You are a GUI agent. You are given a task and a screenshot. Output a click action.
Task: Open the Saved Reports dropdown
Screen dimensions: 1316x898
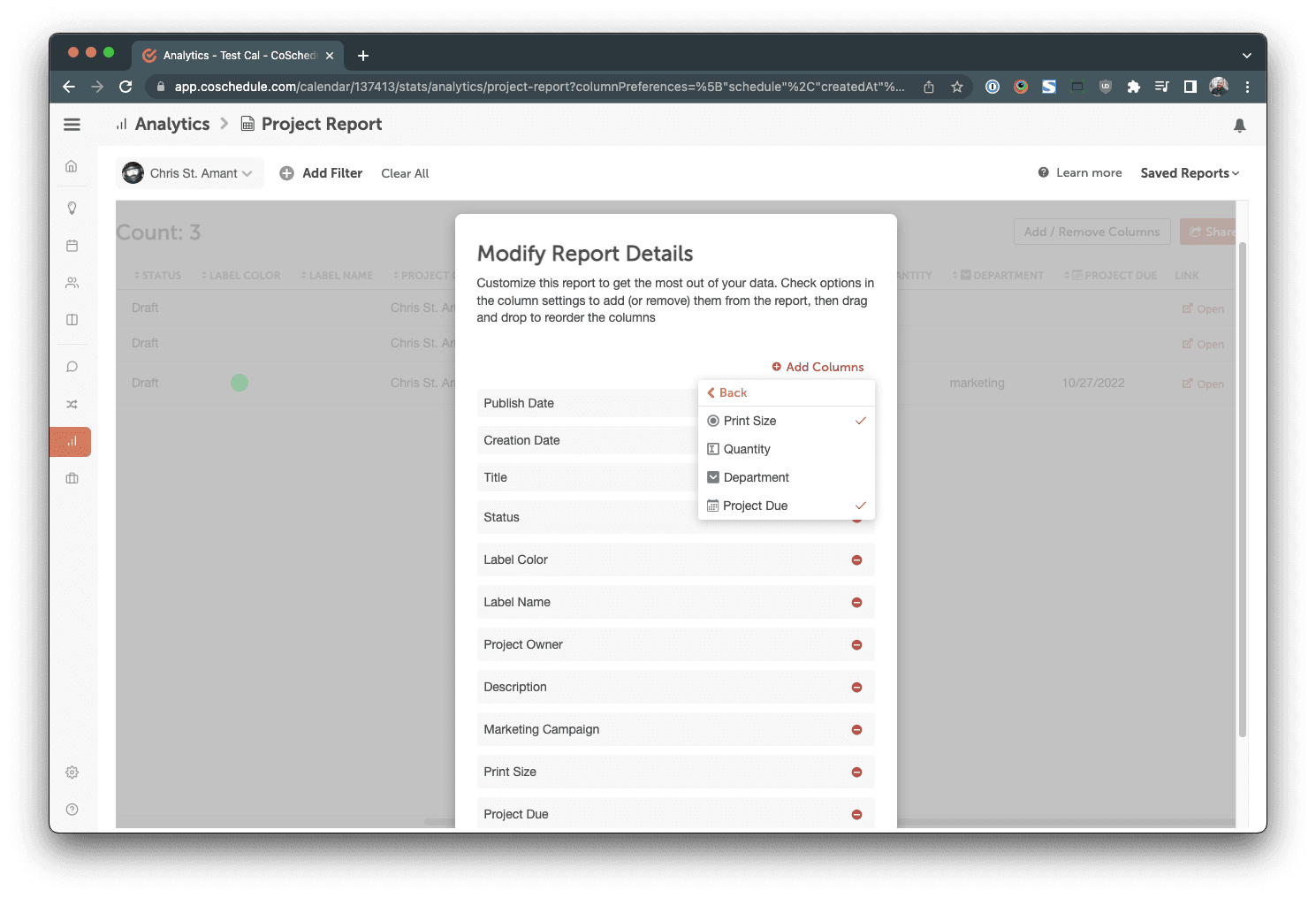coord(1189,173)
